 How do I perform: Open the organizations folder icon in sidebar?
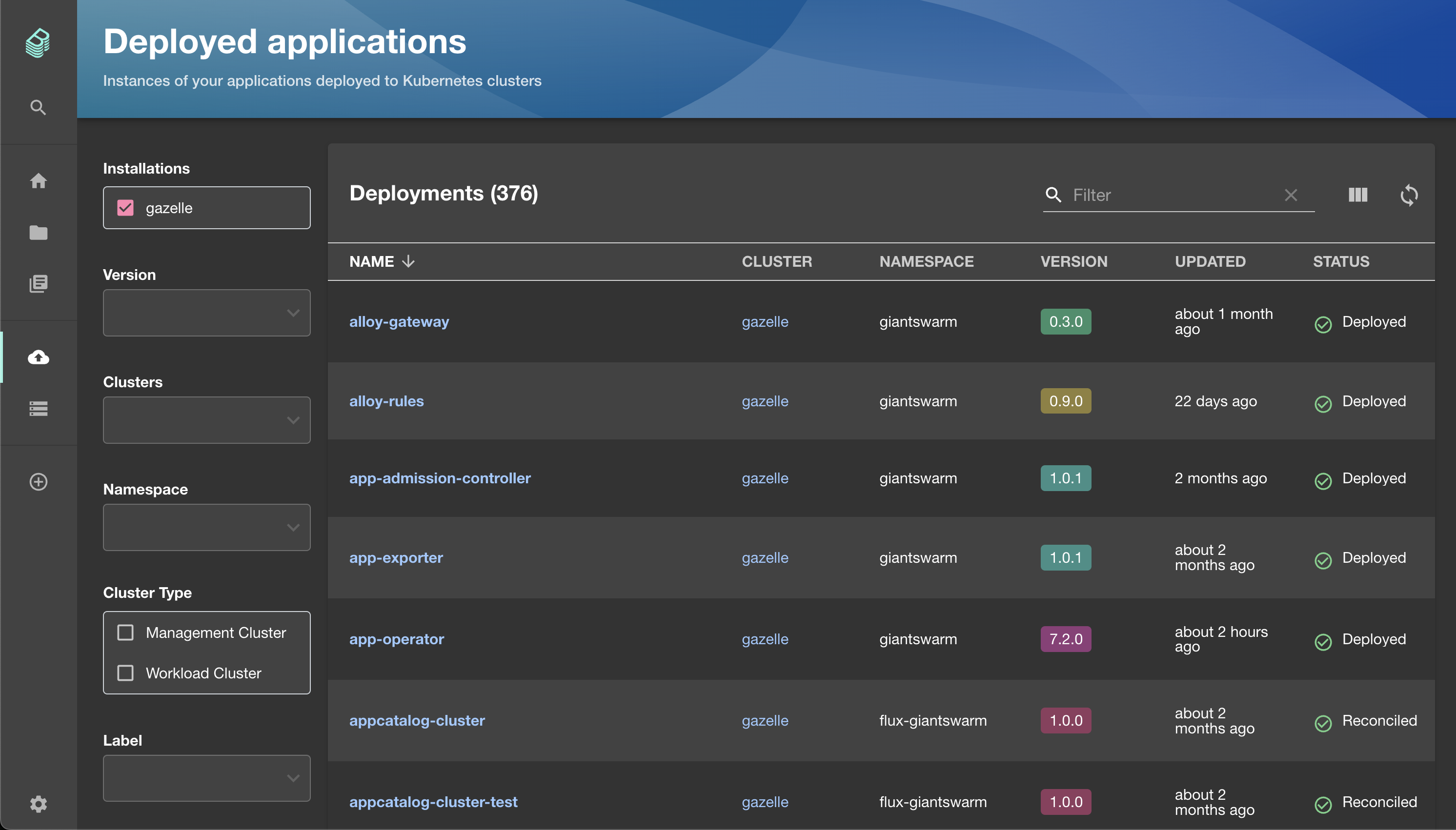pos(38,233)
